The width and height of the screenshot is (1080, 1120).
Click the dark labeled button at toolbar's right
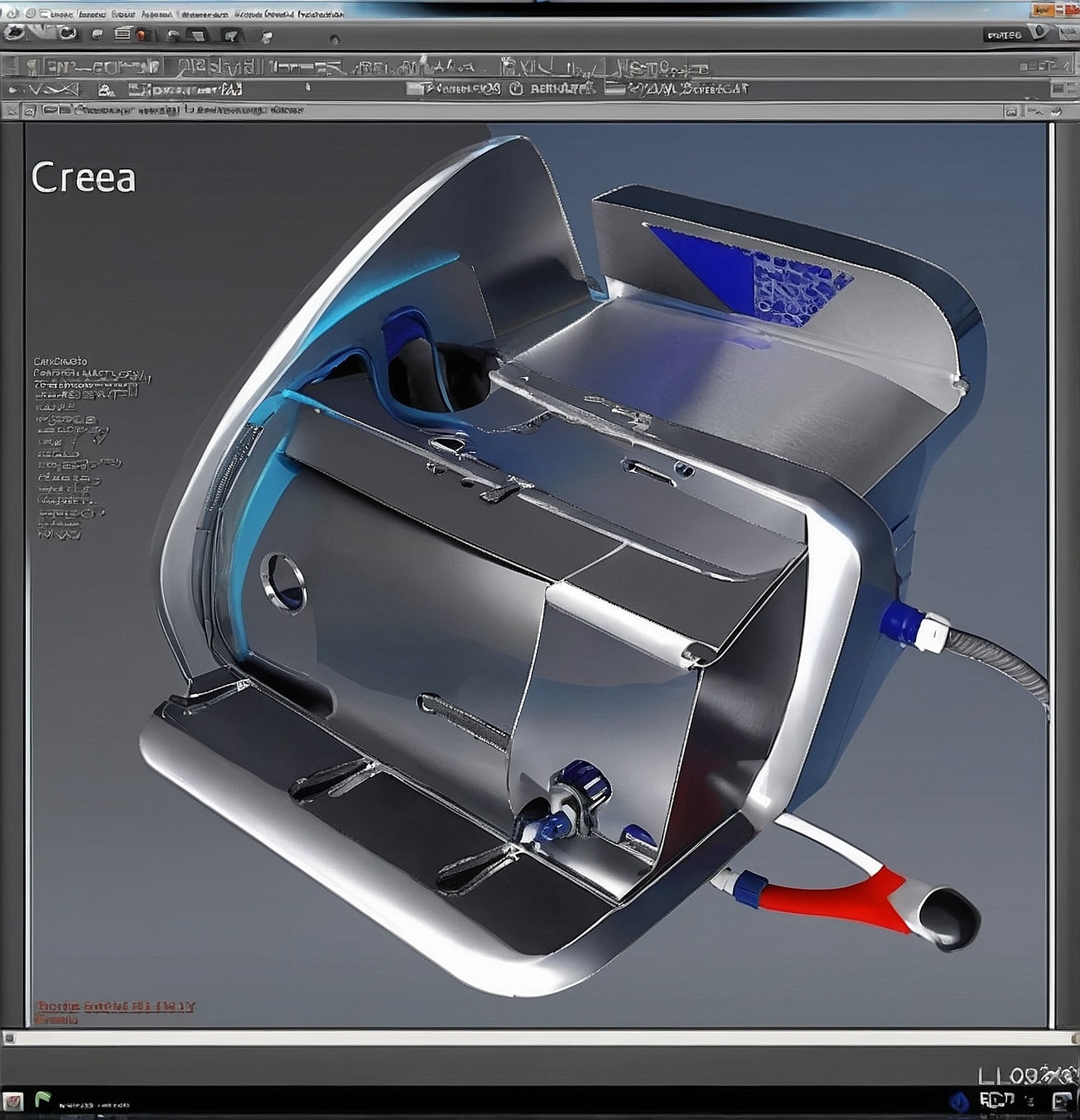(x=1004, y=35)
